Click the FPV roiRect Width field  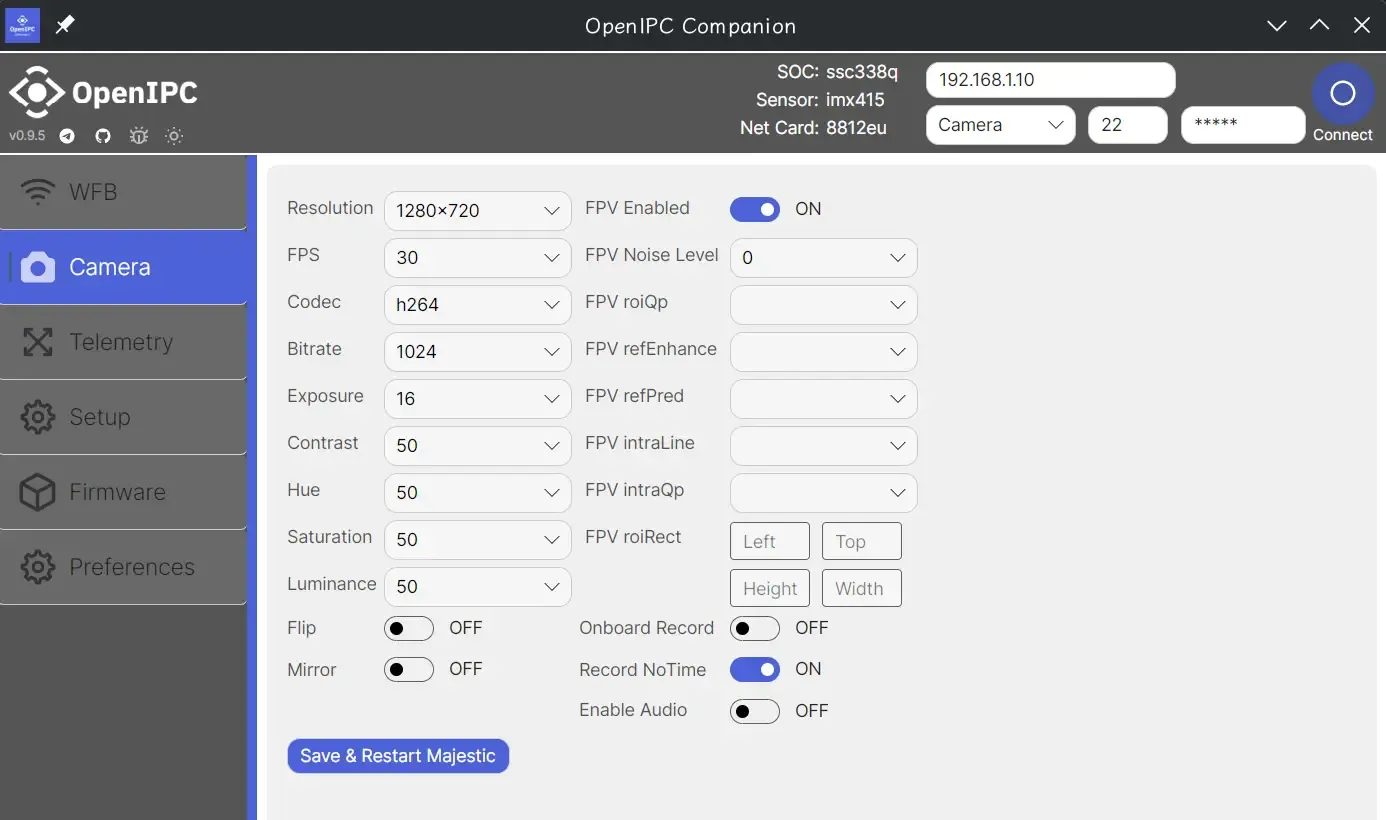tap(862, 588)
